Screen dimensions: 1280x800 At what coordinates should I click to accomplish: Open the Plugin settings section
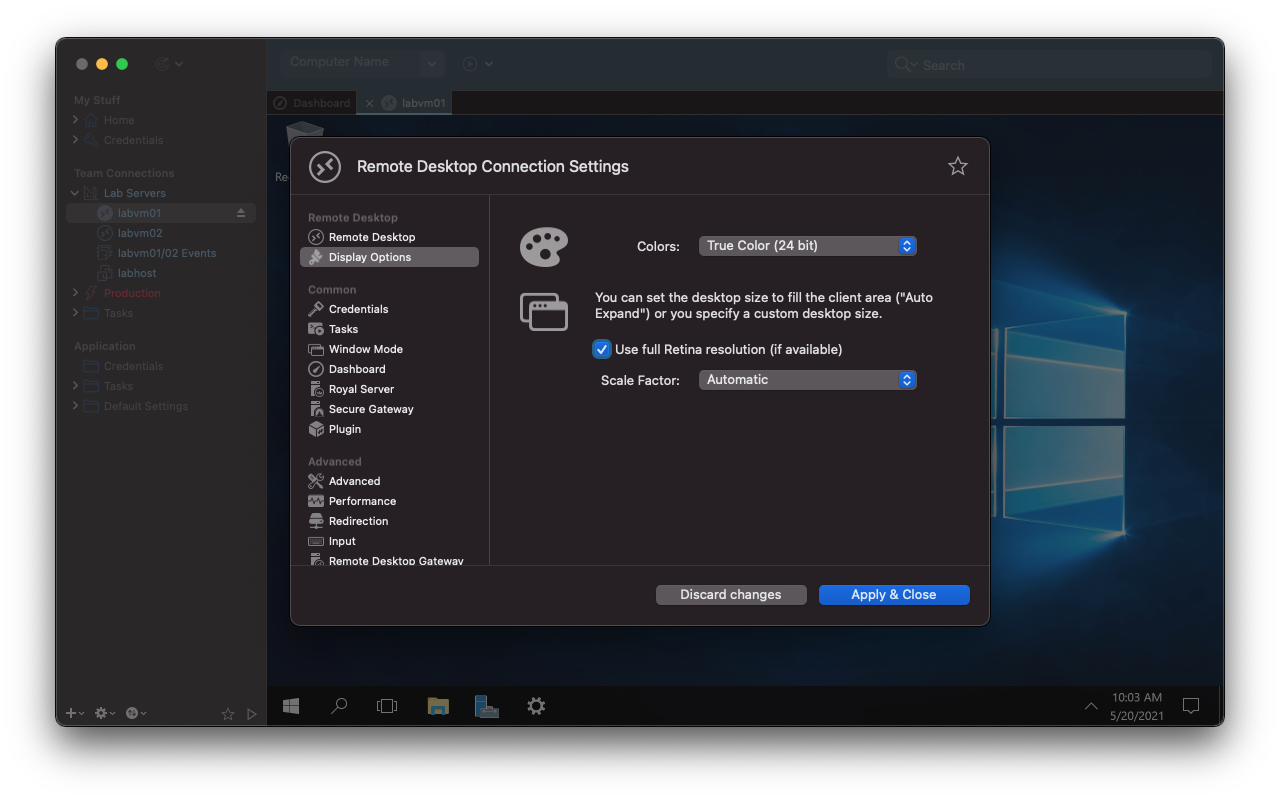pyautogui.click(x=346, y=429)
